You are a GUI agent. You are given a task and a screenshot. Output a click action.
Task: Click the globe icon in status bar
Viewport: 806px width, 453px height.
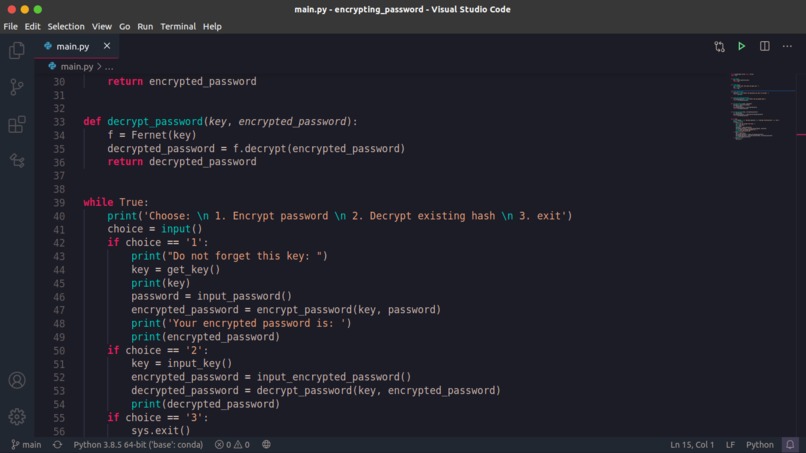(266, 444)
